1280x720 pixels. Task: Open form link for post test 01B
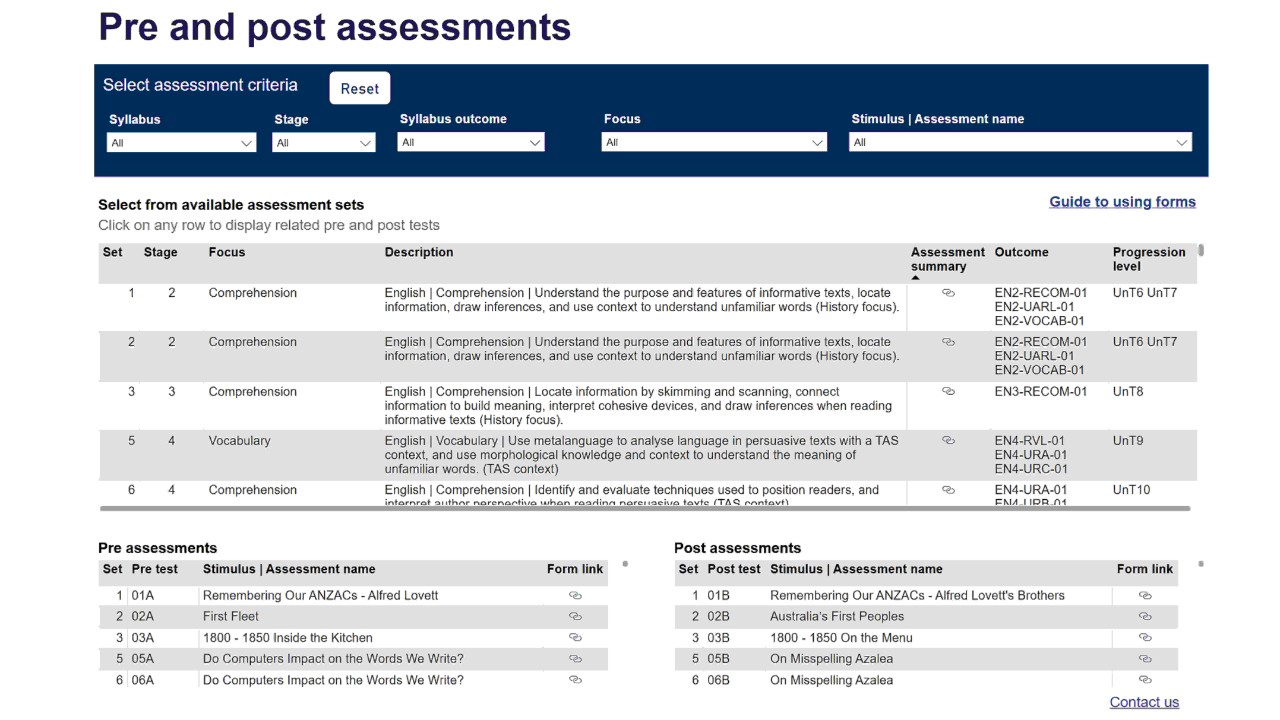point(1145,595)
